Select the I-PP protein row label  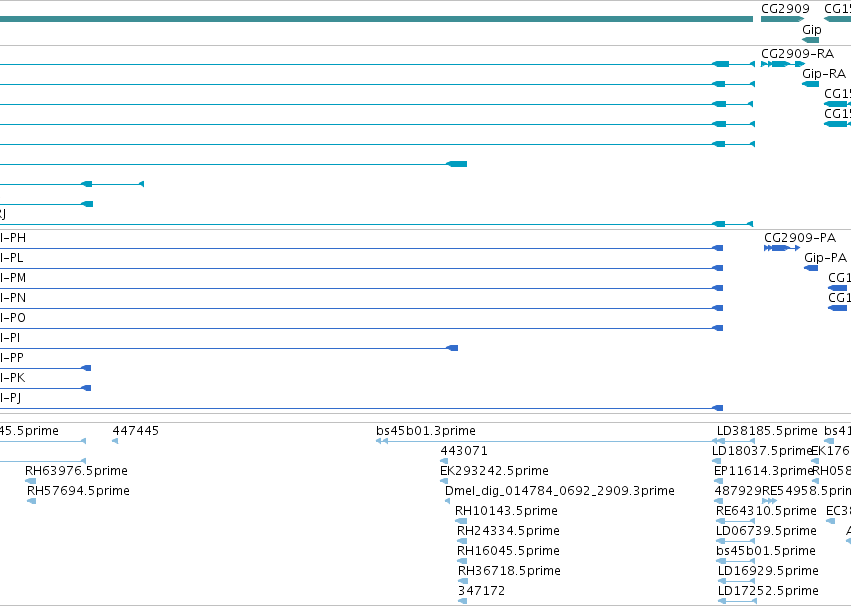pos(12,358)
